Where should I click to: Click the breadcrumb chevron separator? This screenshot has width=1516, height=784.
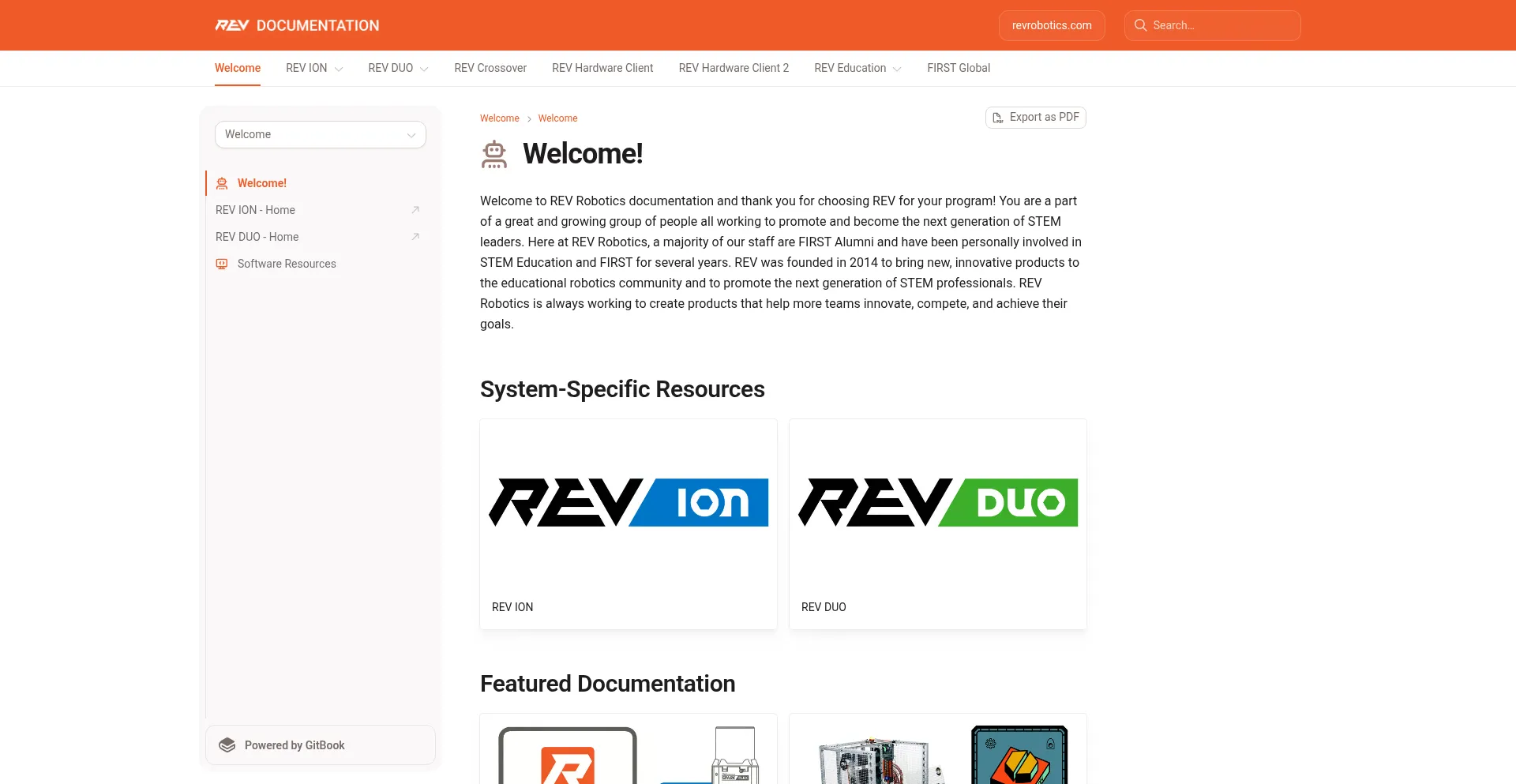[529, 119]
